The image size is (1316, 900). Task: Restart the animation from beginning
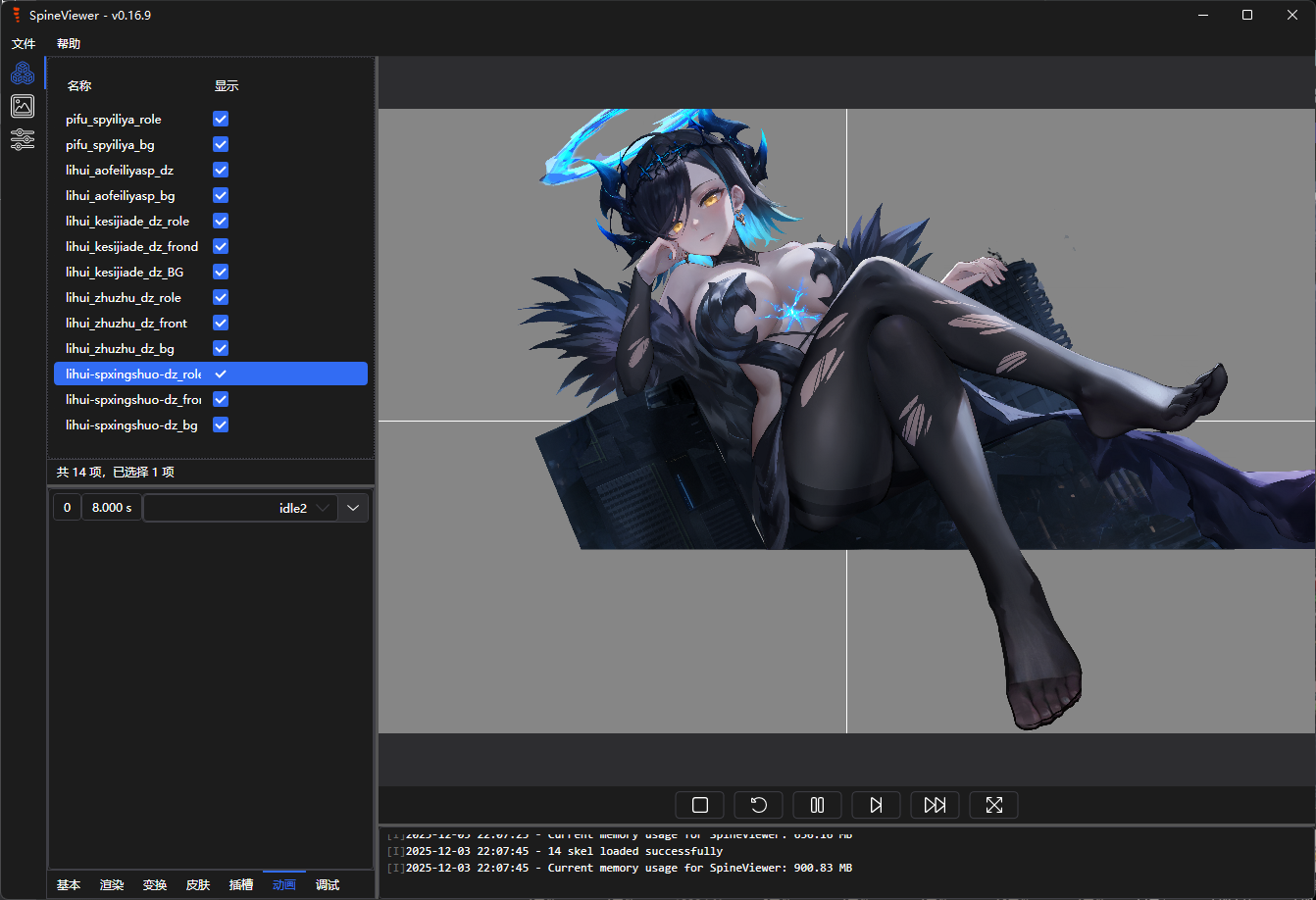[759, 805]
